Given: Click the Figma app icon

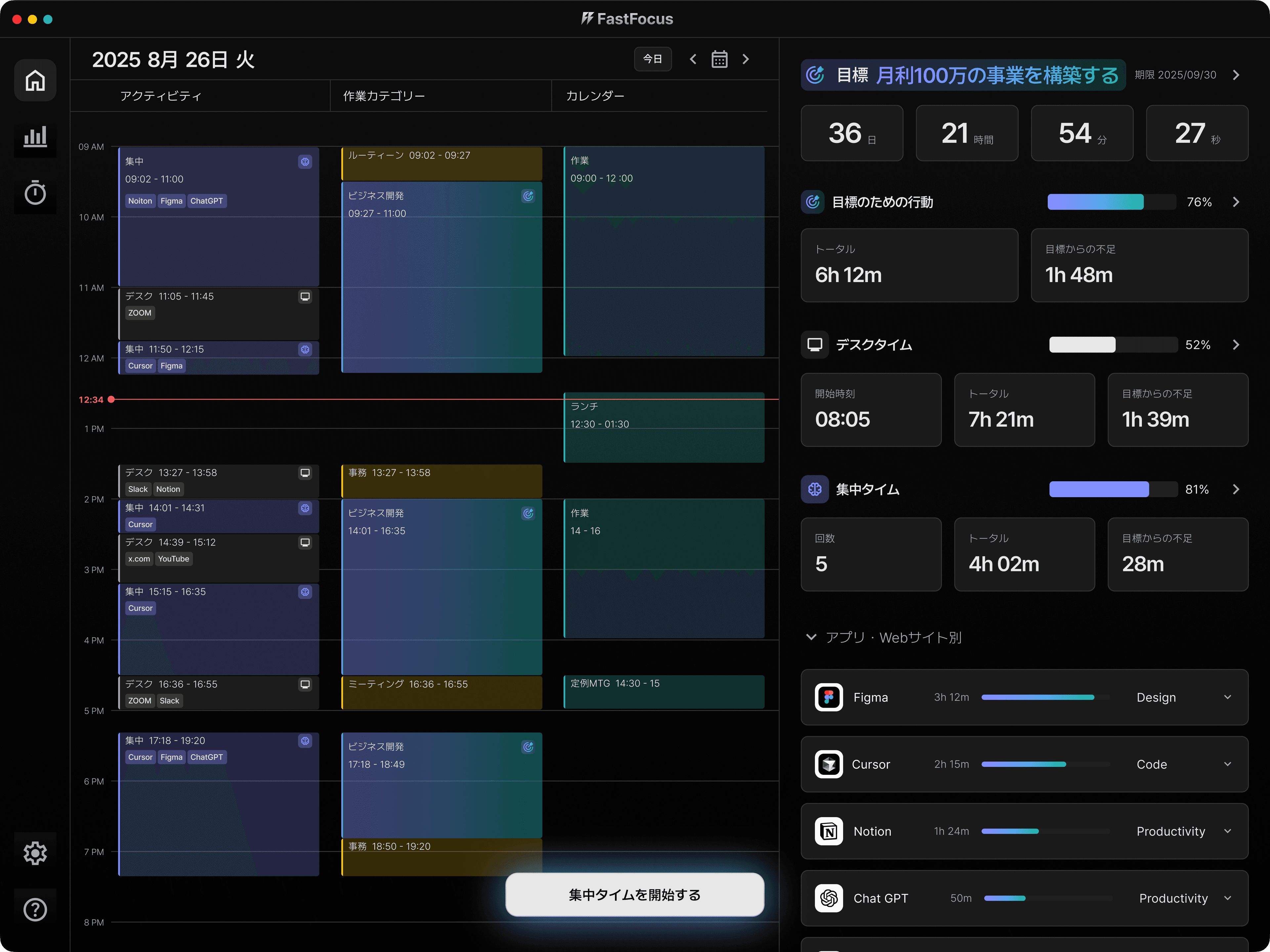Looking at the screenshot, I should [x=828, y=697].
